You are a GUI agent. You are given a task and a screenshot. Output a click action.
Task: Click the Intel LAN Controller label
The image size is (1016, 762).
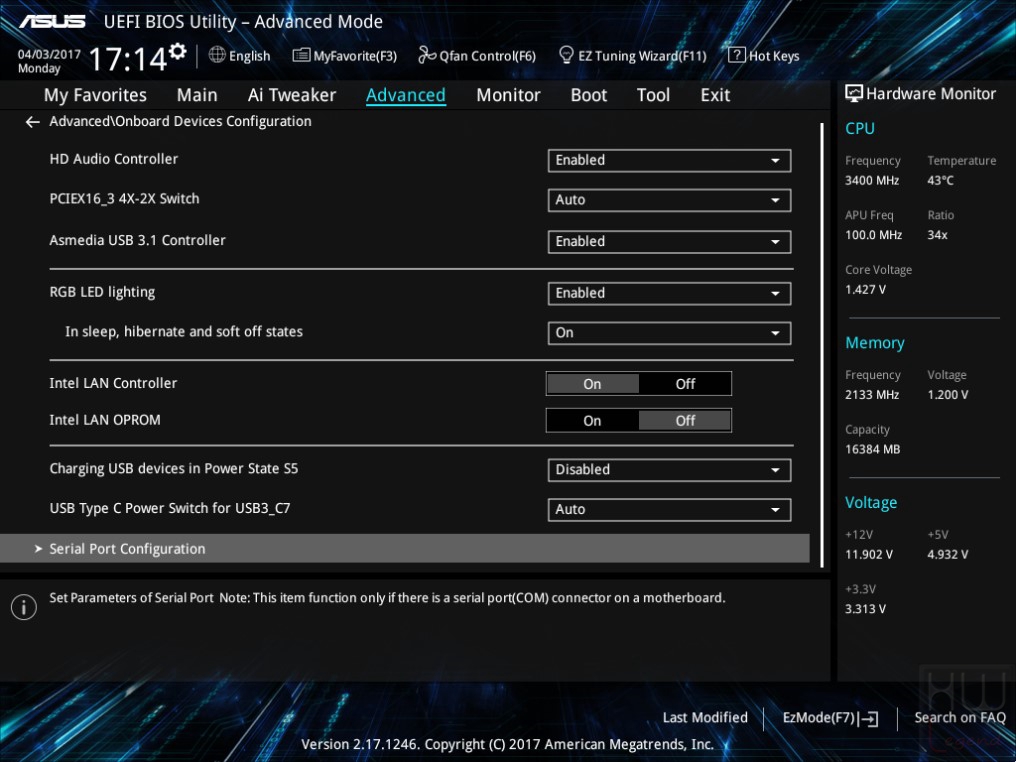[x=113, y=384]
